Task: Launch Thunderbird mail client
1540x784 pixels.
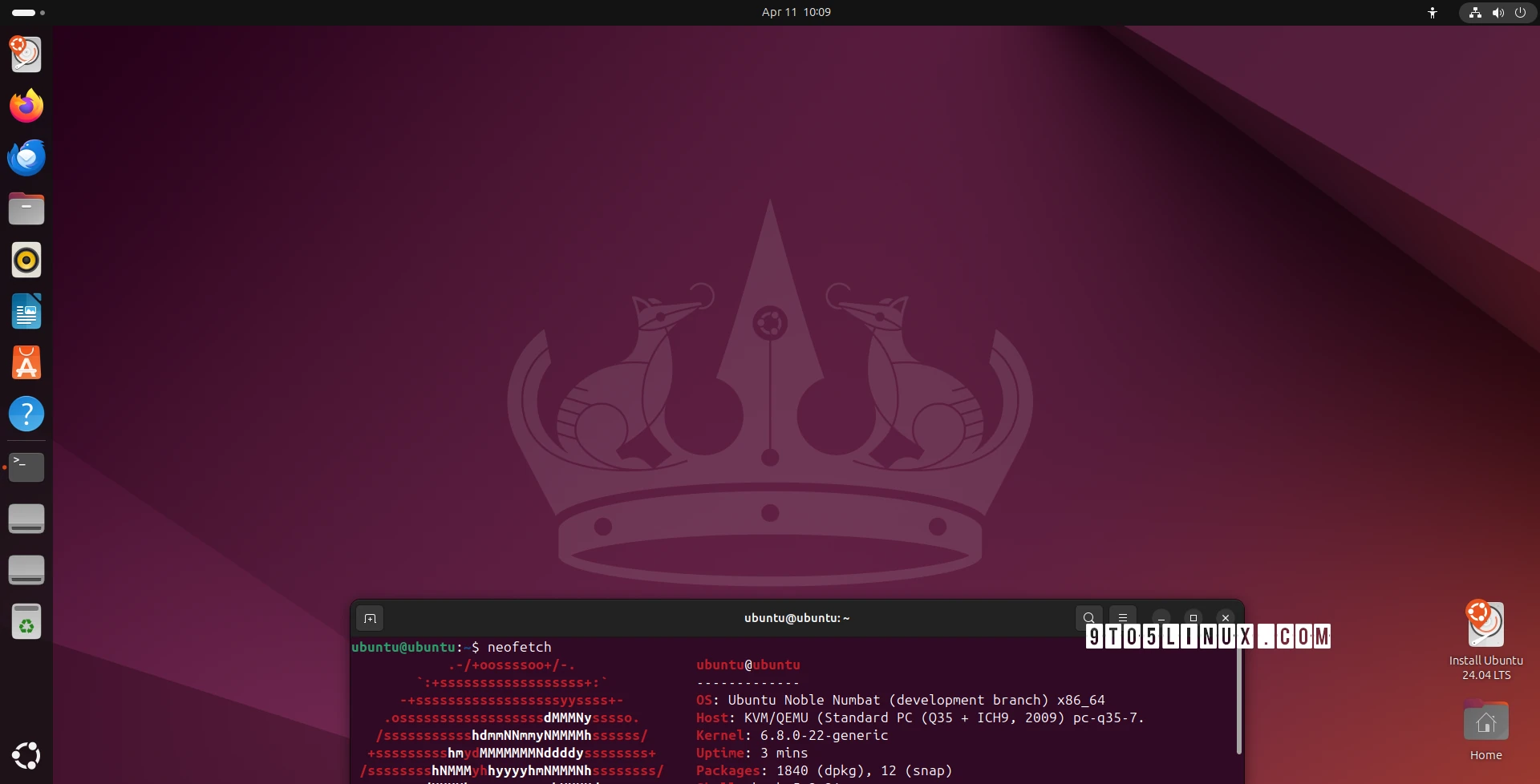Action: pyautogui.click(x=26, y=157)
